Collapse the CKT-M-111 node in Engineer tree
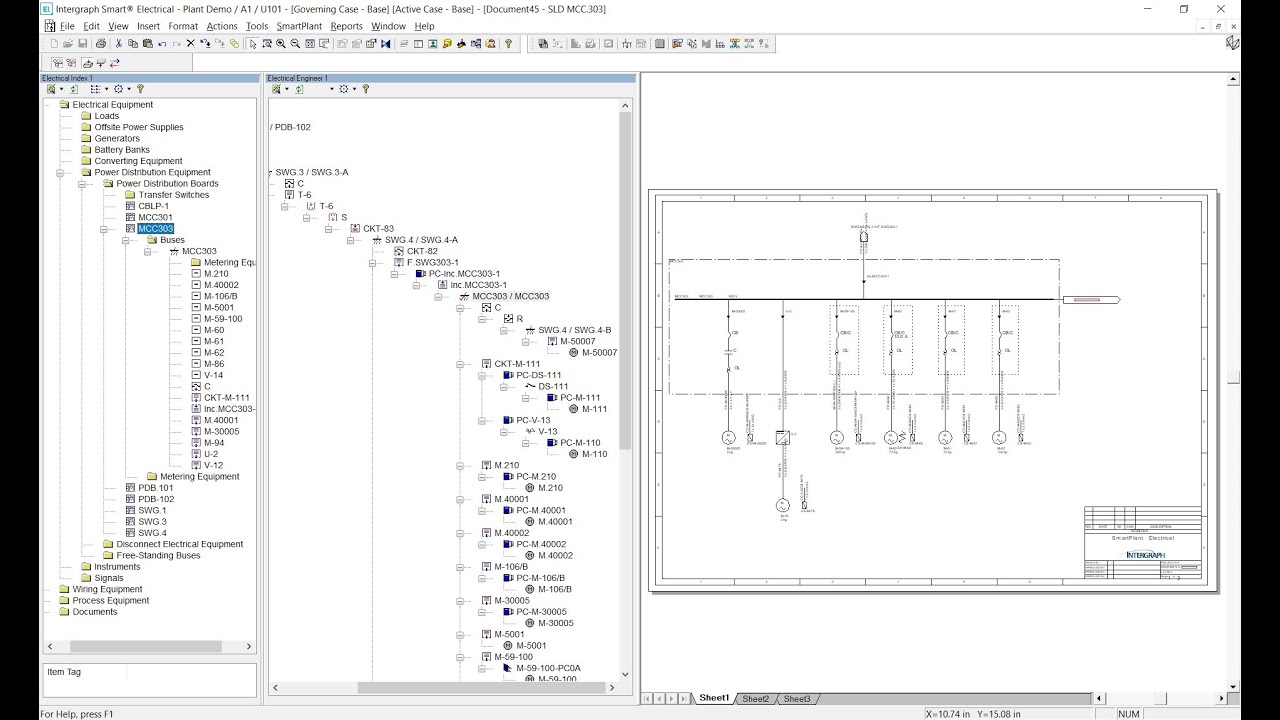The width and height of the screenshot is (1280, 720). pos(459,364)
